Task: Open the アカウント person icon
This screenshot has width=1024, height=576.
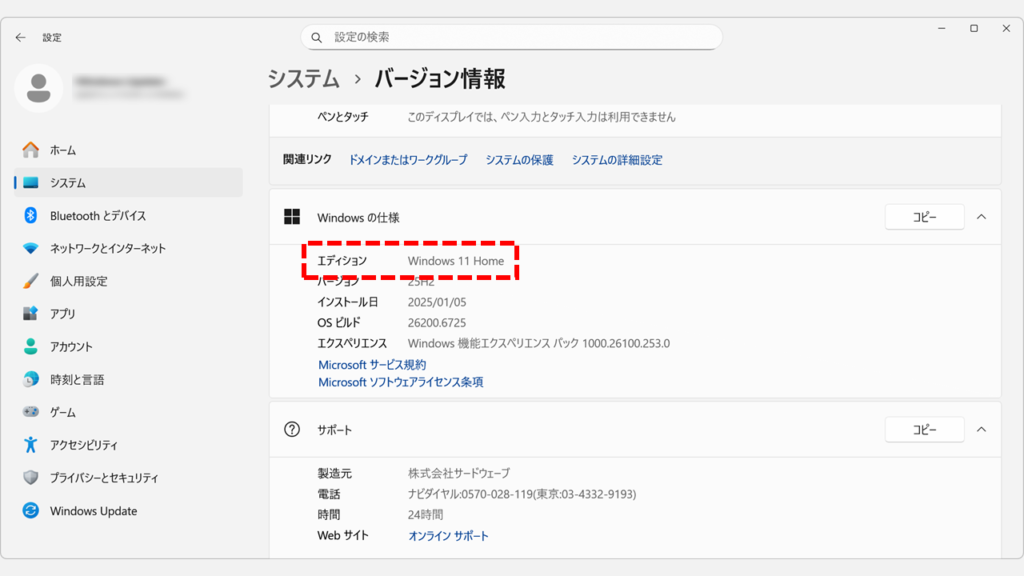Action: 31,347
